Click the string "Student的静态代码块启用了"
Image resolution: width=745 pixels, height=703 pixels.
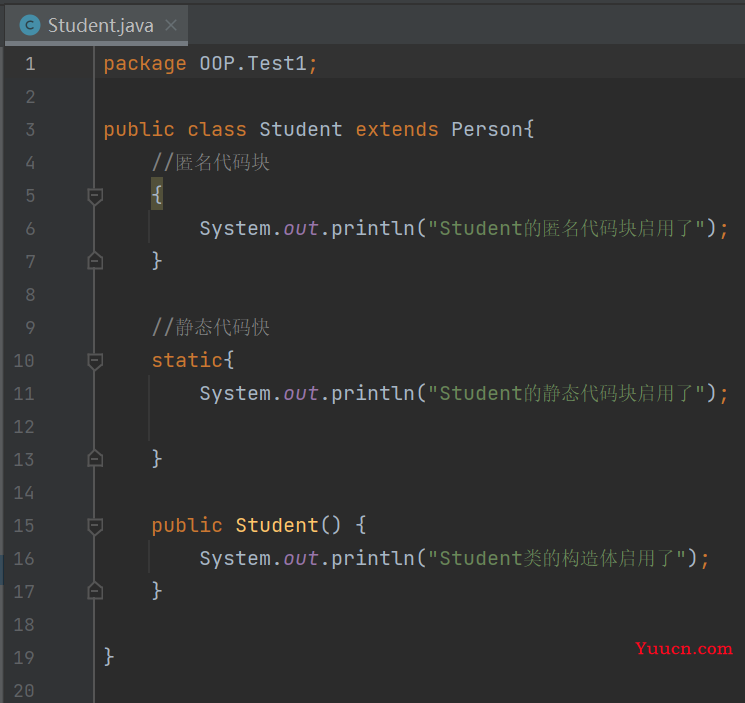coord(567,393)
